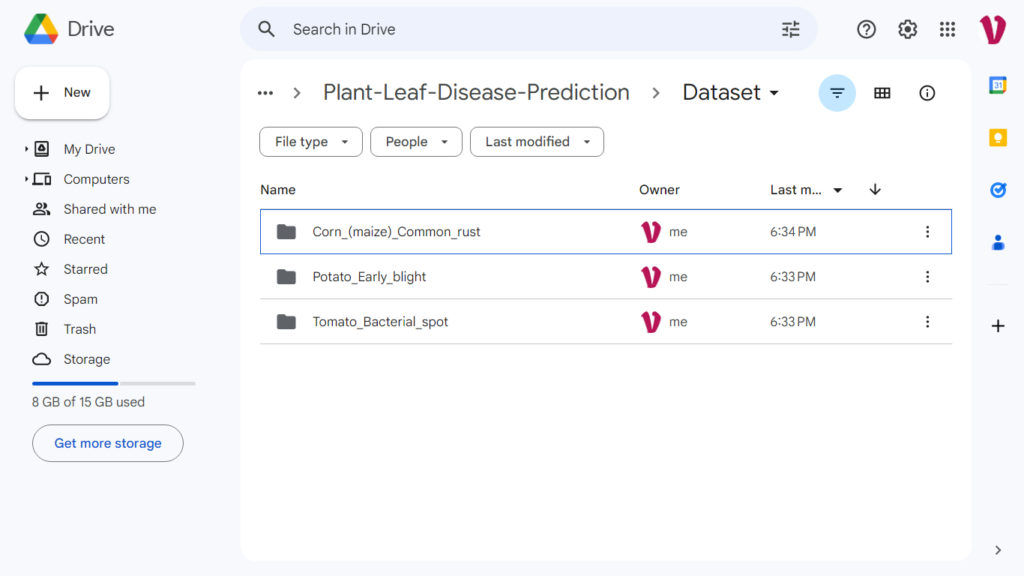Click 6:34 PM modified time
The width and height of the screenshot is (1024, 576).
click(x=793, y=232)
